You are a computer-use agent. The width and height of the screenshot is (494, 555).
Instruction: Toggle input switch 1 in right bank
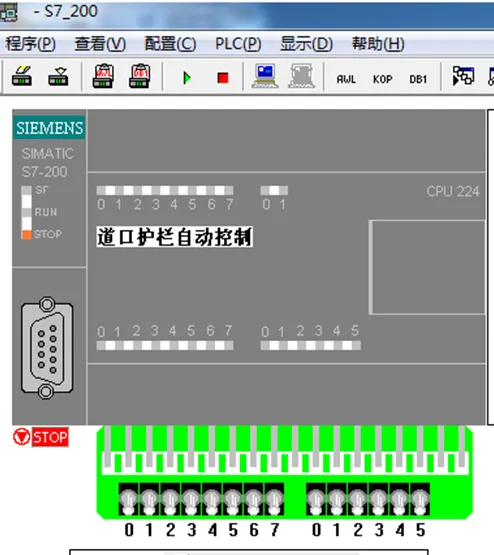coord(337,499)
